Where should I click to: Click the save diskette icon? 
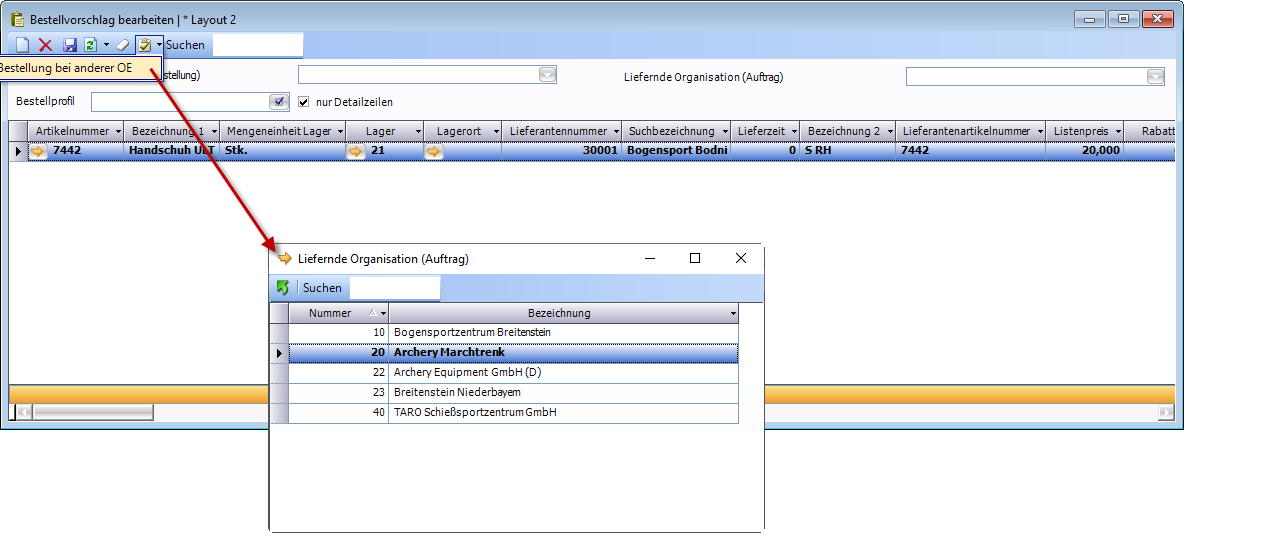click(x=70, y=45)
